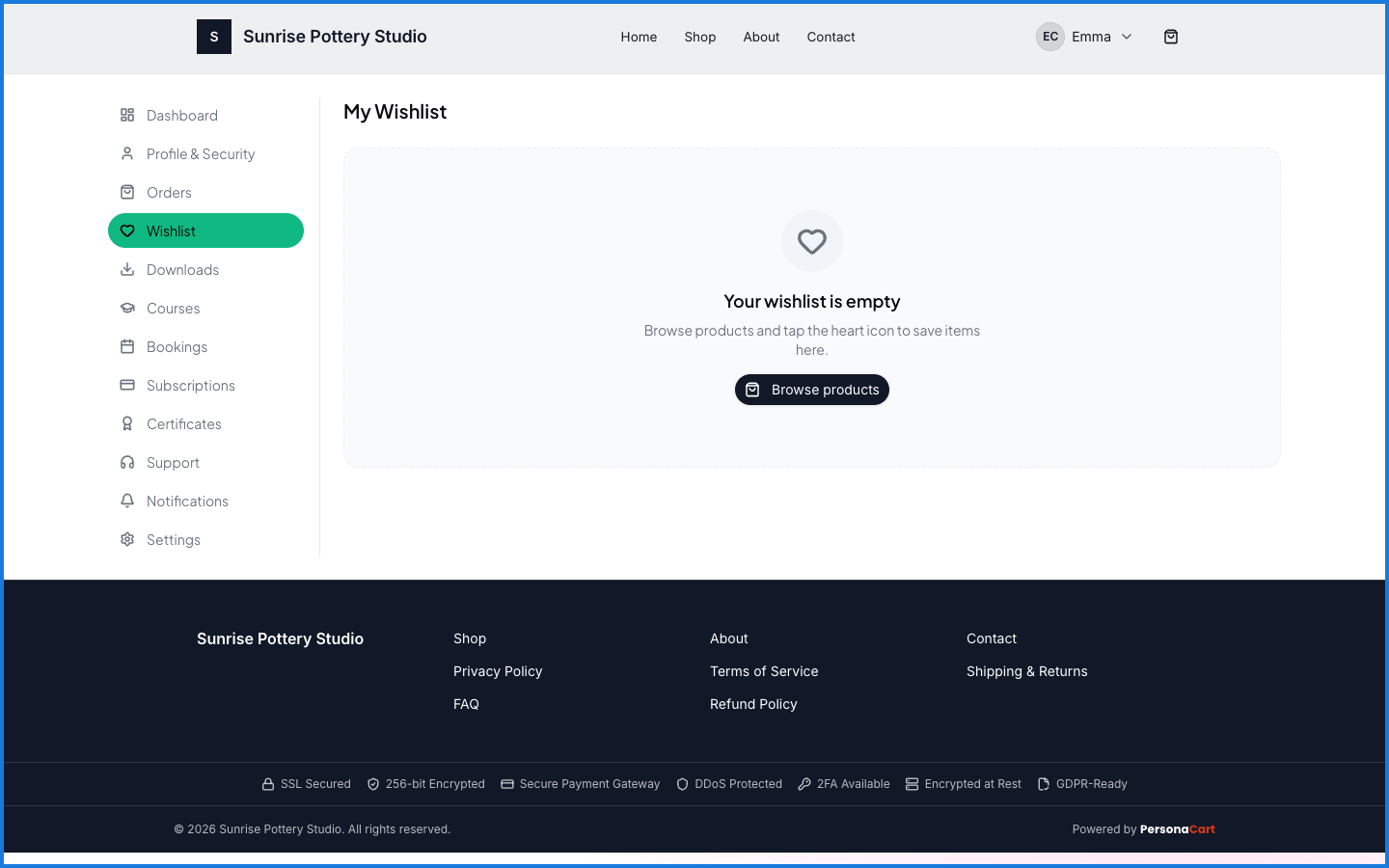
Task: Click the DDoS Protected shield icon
Action: [683, 784]
